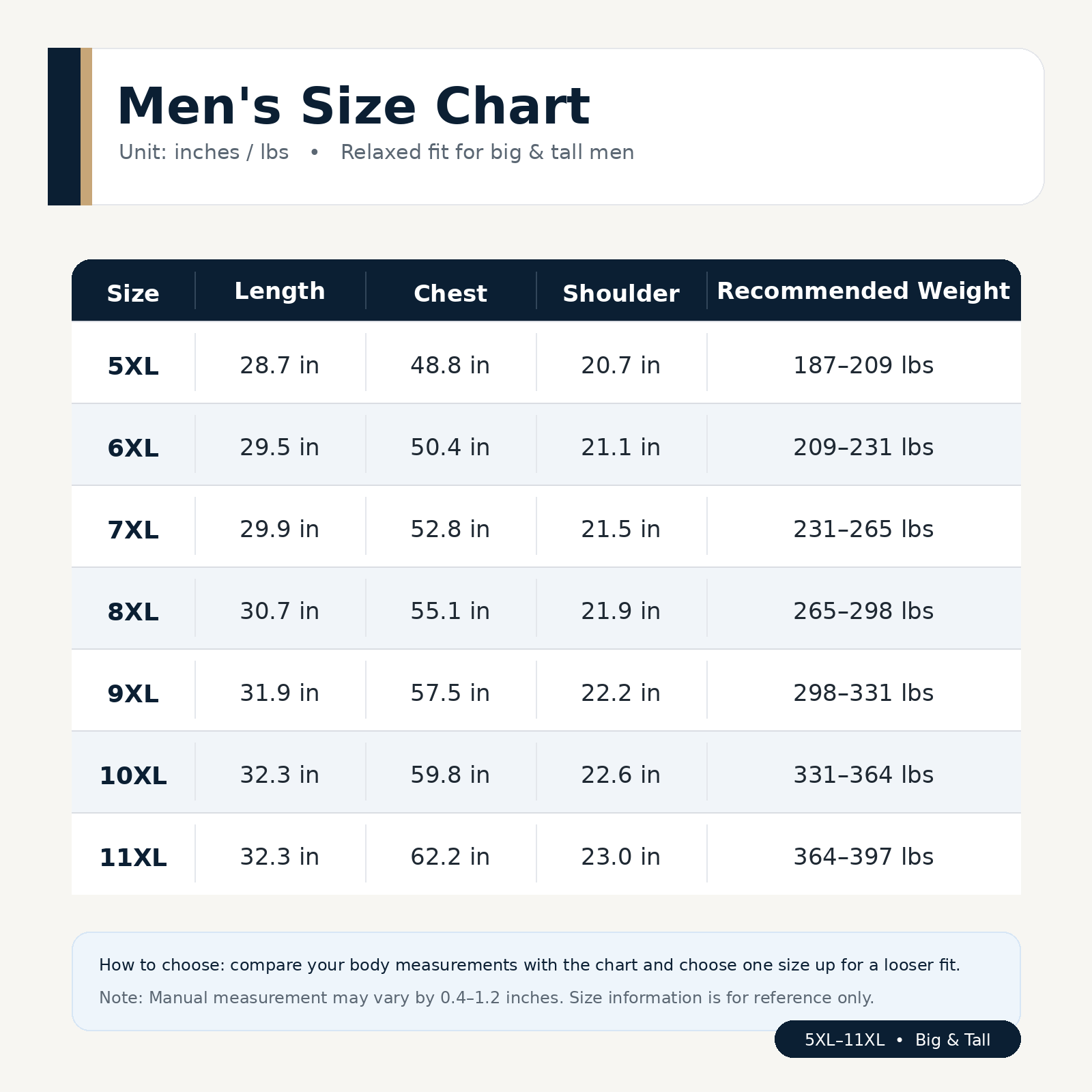
Task: Click the Chest column header
Action: (450, 293)
